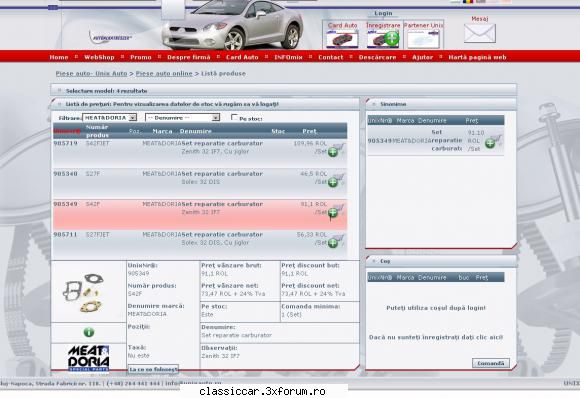Open the MEAT&DORIA brand filter dropdown
Viewport: 580px width, 398px height.
click(109, 118)
